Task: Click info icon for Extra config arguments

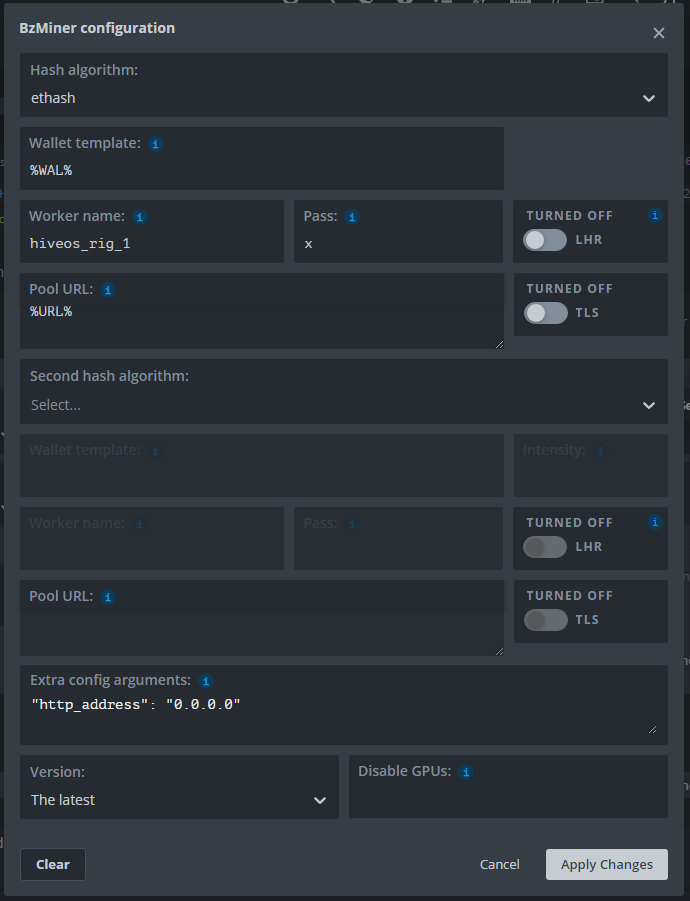Action: point(206,681)
